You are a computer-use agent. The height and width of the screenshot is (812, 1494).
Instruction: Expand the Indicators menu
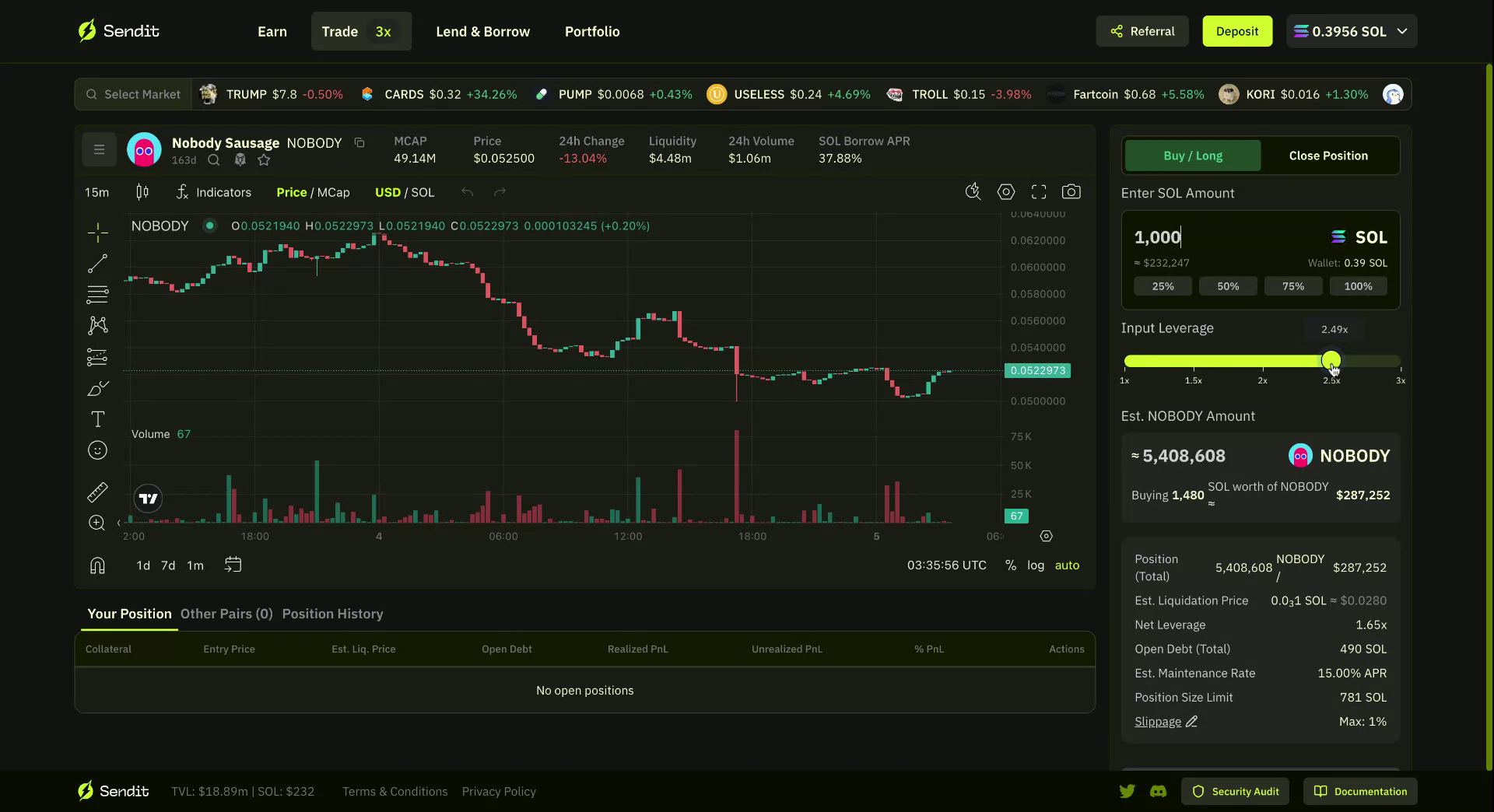(x=214, y=192)
